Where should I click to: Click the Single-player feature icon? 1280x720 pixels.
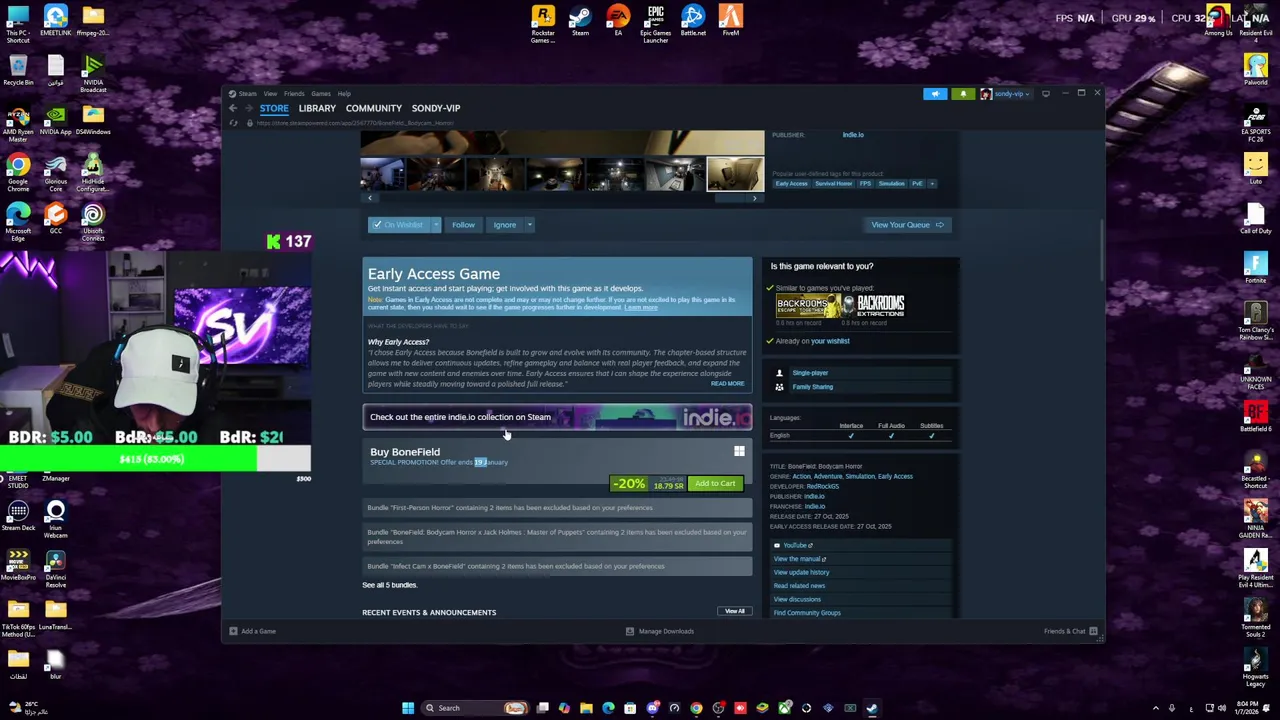click(780, 373)
